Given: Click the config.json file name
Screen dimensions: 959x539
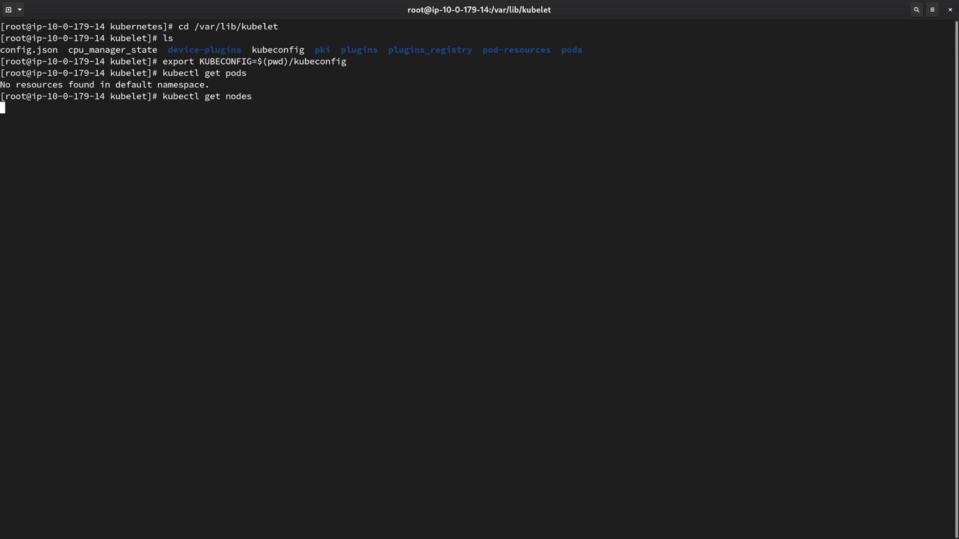Looking at the screenshot, I should pyautogui.click(x=29, y=50).
